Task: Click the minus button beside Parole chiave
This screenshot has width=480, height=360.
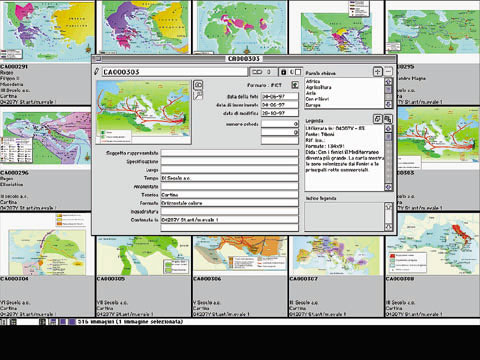Action: pos(388,71)
